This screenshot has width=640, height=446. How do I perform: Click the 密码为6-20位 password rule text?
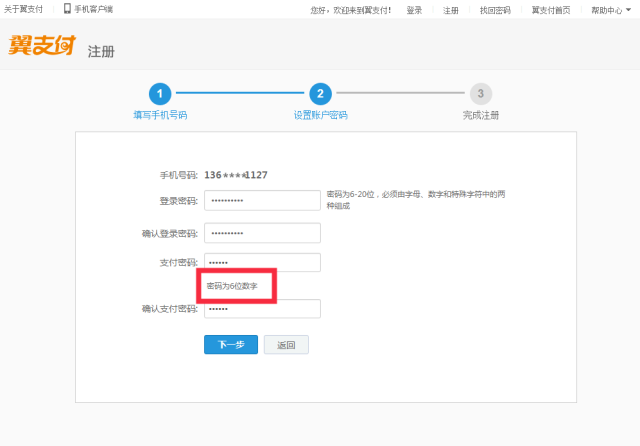tap(416, 200)
